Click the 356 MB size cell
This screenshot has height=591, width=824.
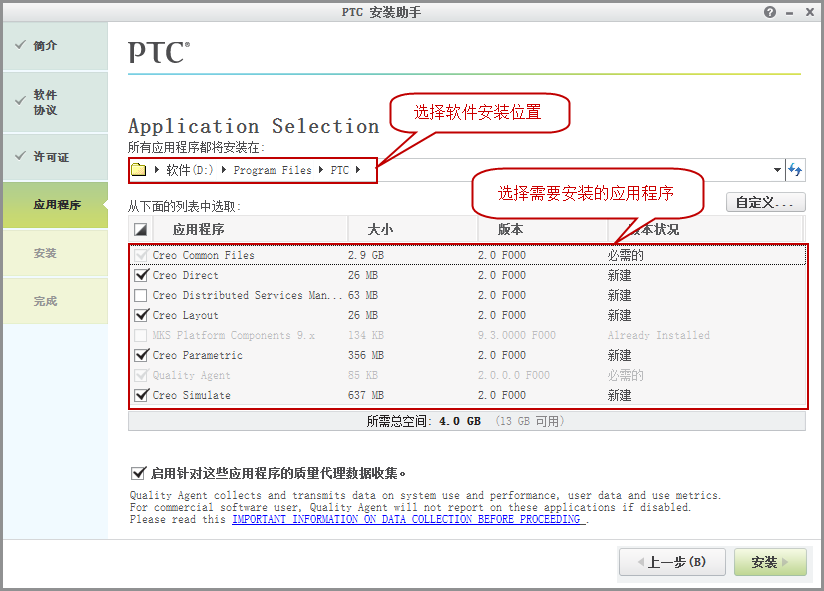(x=366, y=355)
